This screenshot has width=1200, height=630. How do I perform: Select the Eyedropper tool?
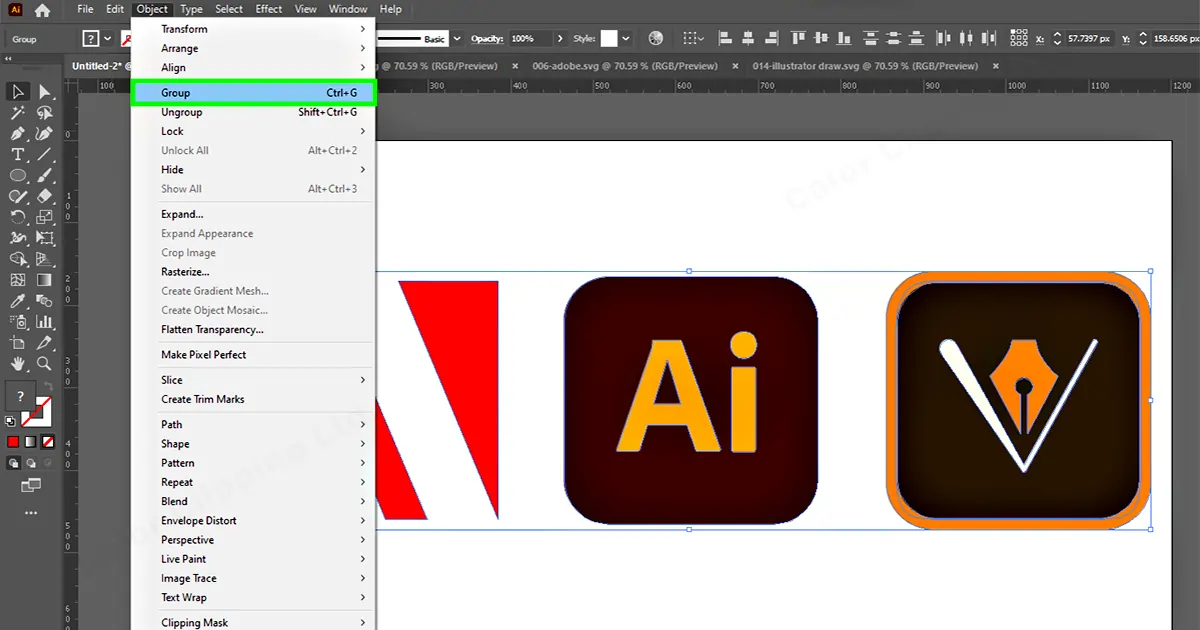pos(18,301)
